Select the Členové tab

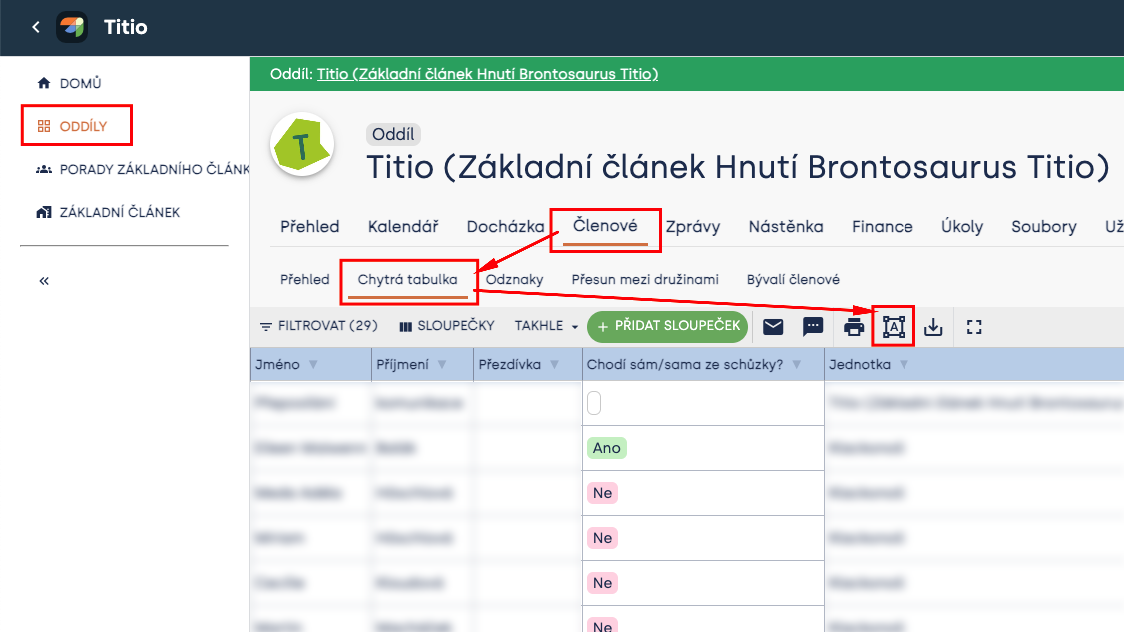click(x=605, y=226)
